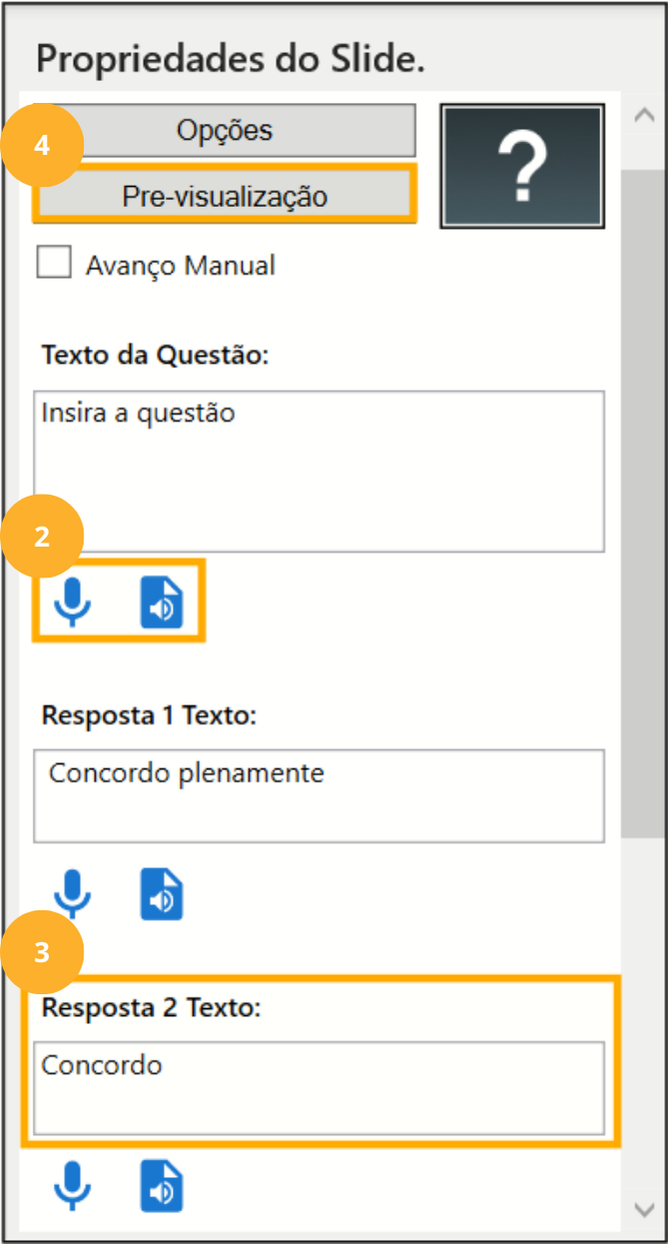
Task: Click the audio file icon under Resposta 2
Action: point(162,1185)
